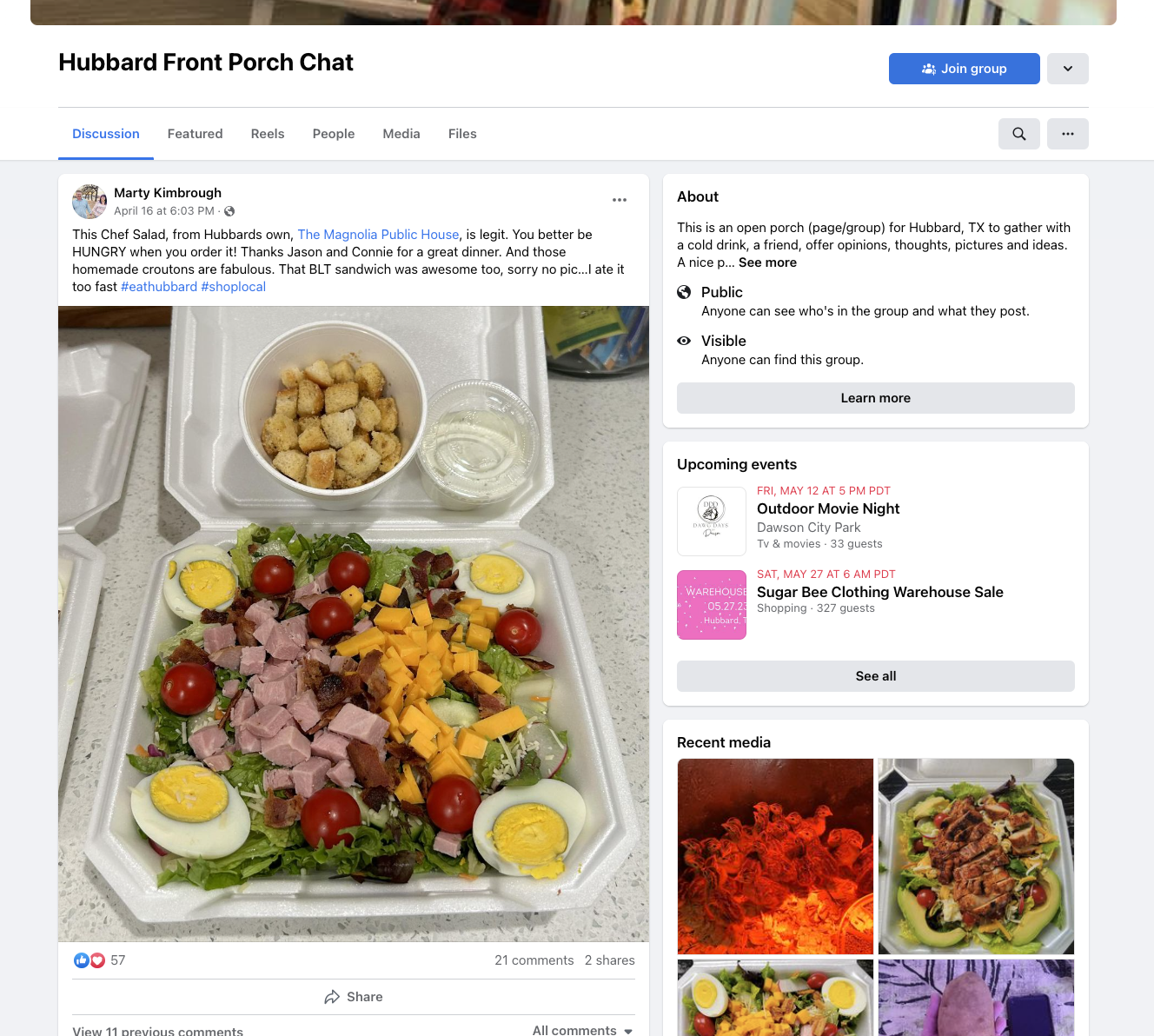Open the All comments filter dropdown
This screenshot has height=1036, width=1154.
pos(583,1029)
